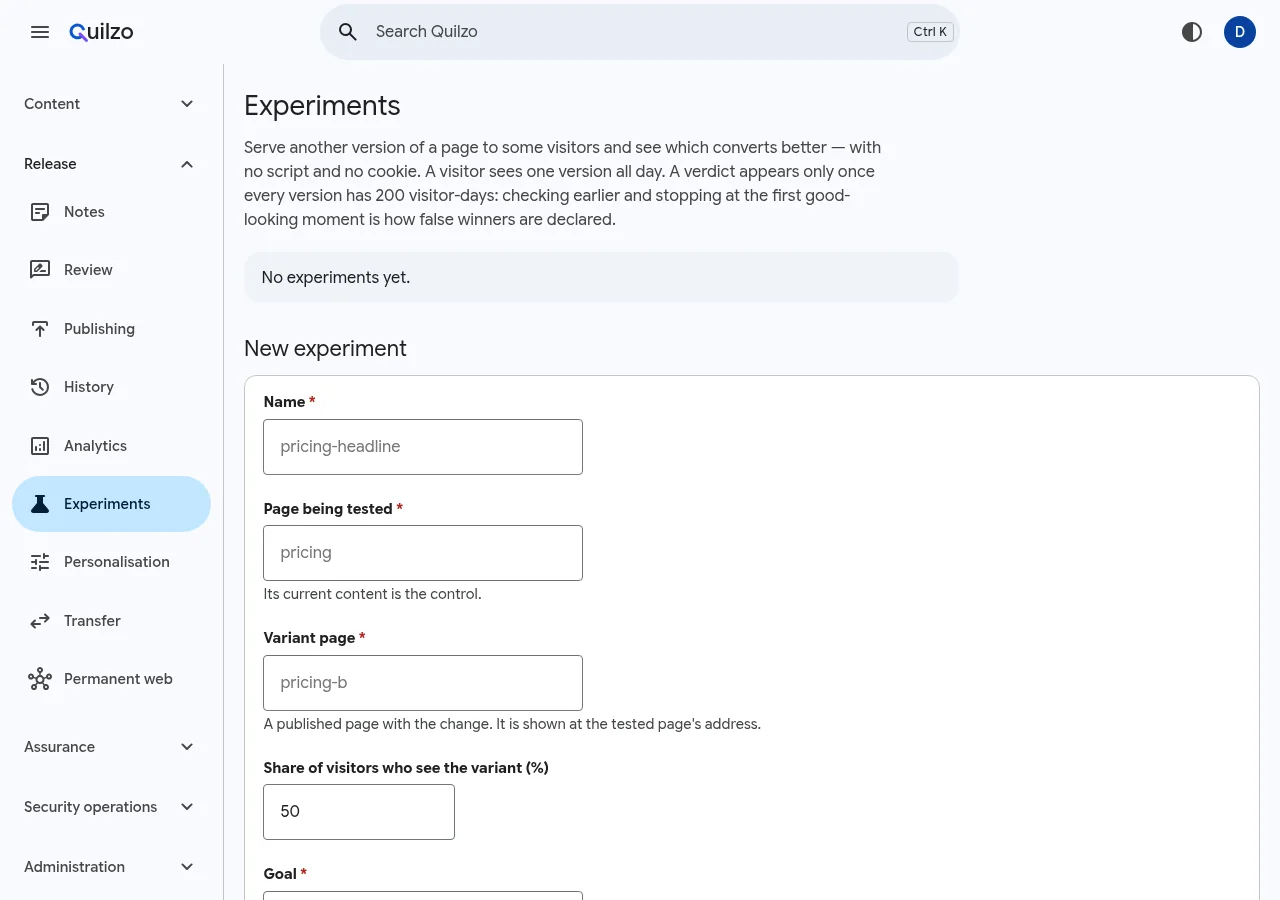Click the Variant page field
The height and width of the screenshot is (900, 1280).
[423, 683]
